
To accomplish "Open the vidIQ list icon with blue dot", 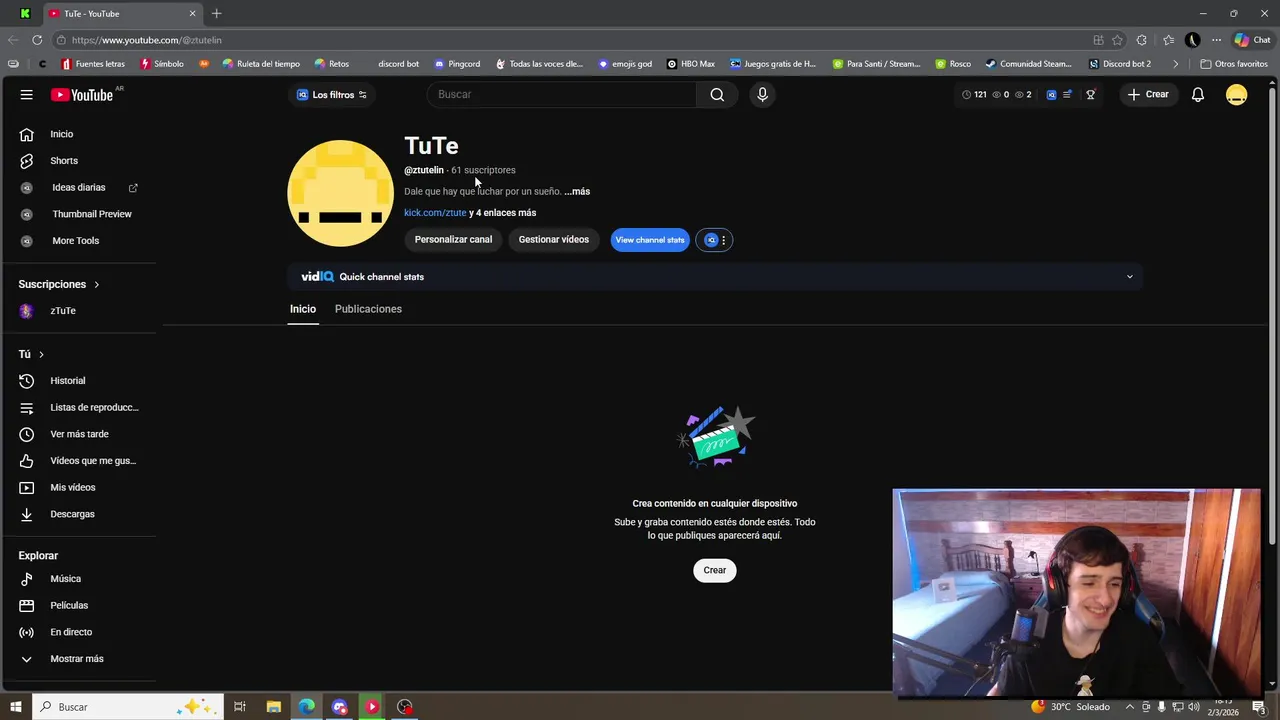I will pyautogui.click(x=1067, y=95).
